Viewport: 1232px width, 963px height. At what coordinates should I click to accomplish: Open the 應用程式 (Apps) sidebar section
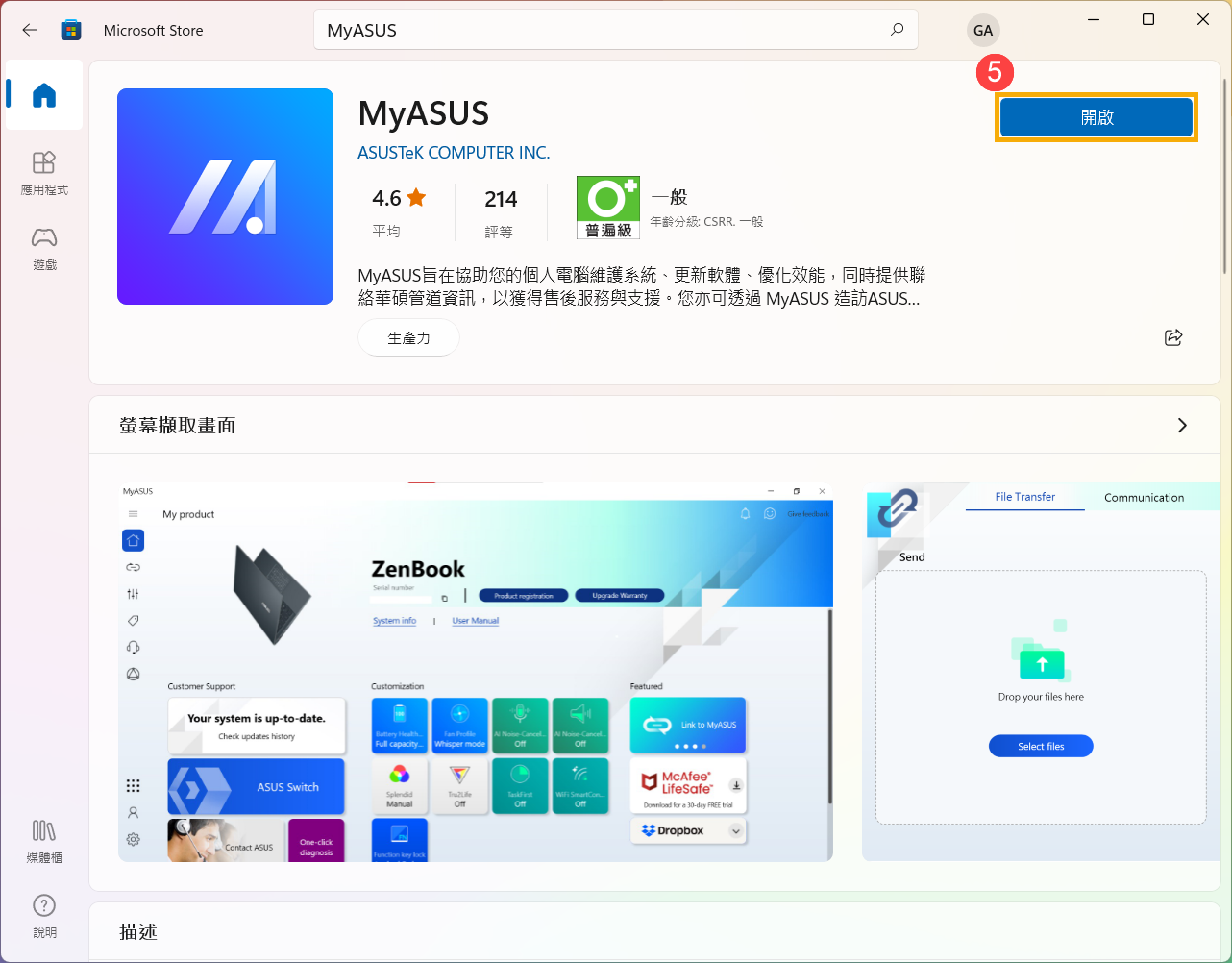44,173
